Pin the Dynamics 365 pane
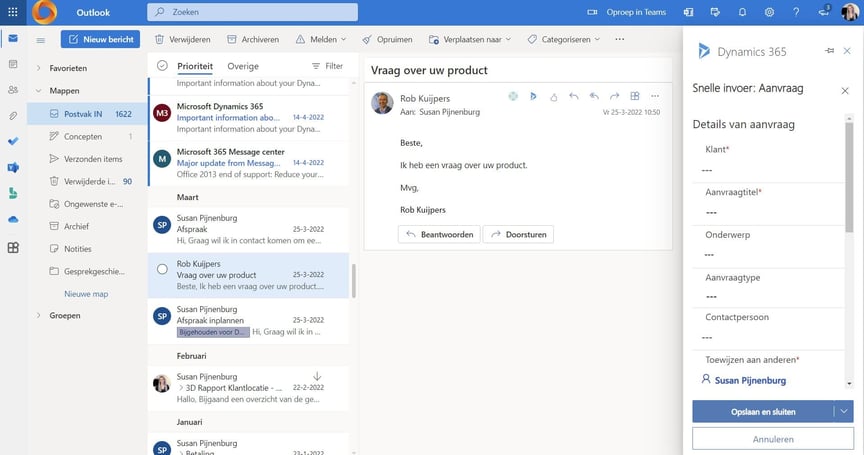This screenshot has height=455, width=864. pos(829,51)
